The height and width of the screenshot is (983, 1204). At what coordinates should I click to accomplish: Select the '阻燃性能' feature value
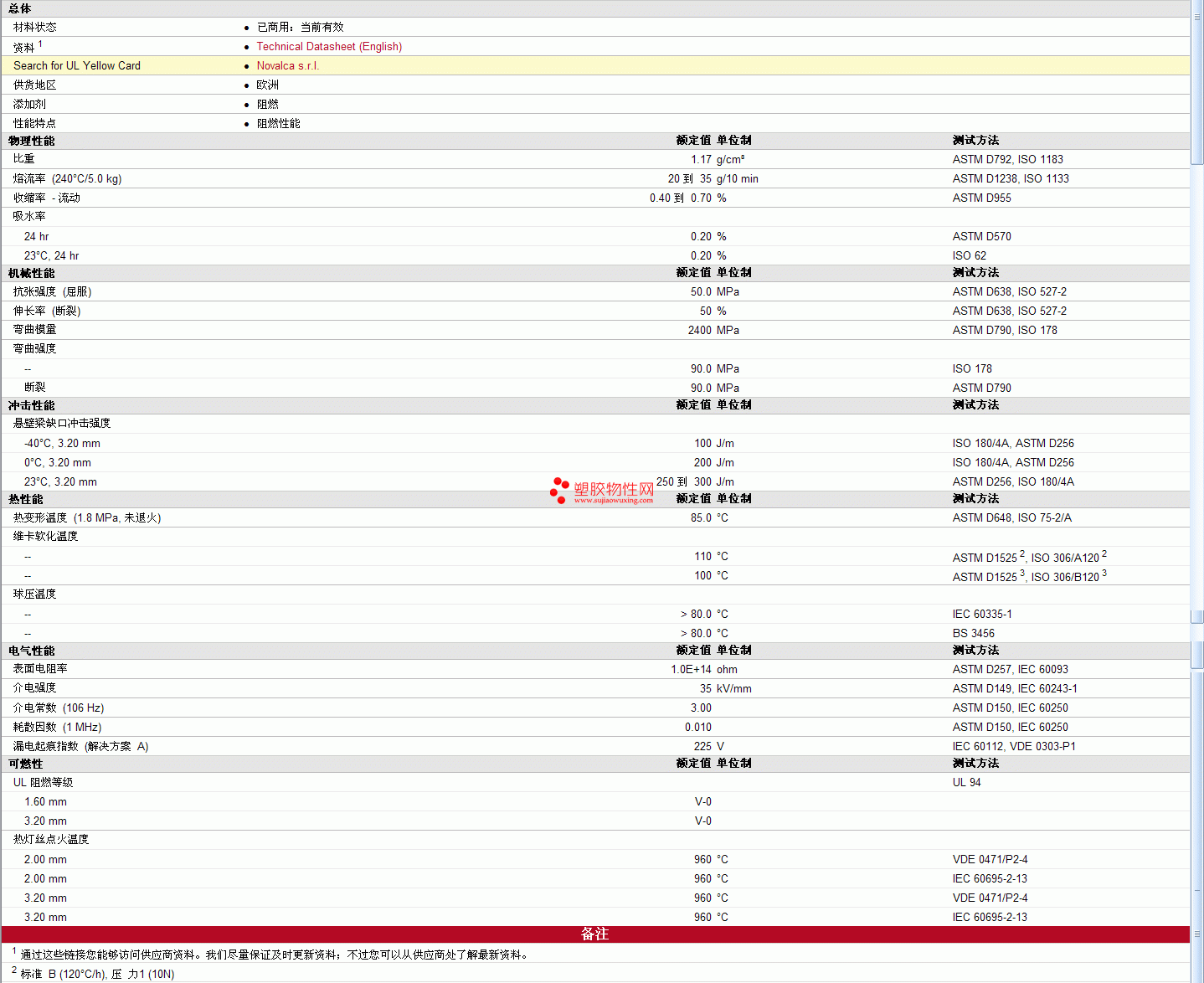tap(279, 124)
